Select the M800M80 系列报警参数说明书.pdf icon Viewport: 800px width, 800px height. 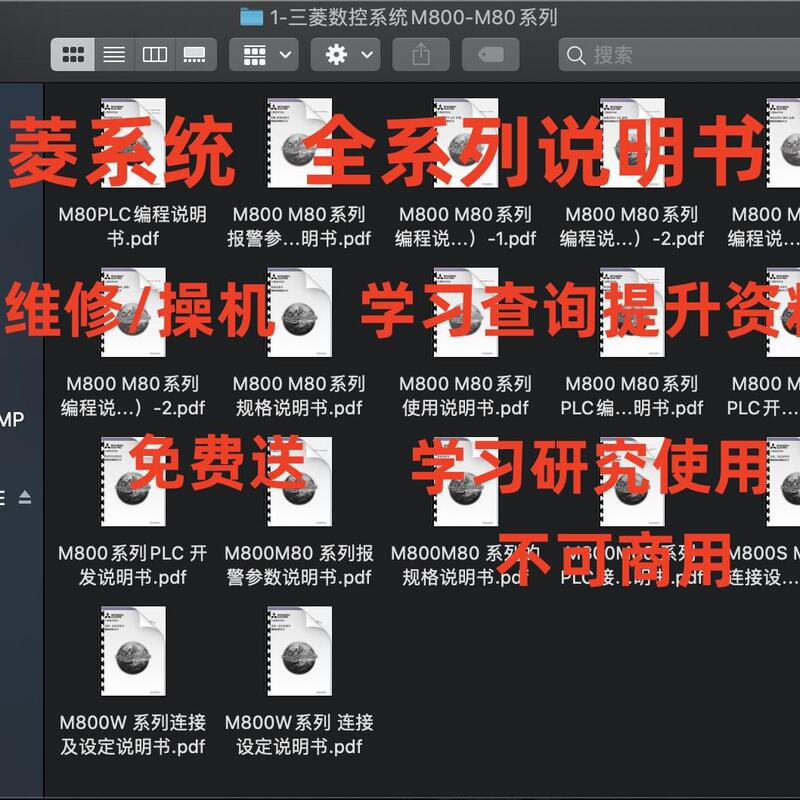[299, 482]
